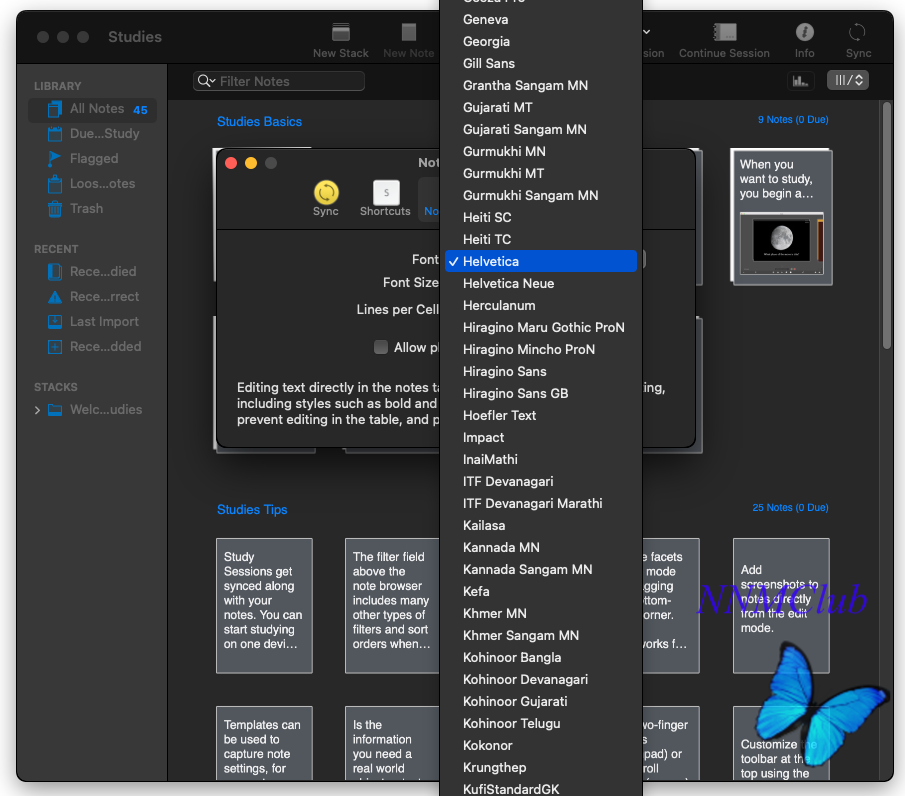Select Hoefler Text font
The height and width of the screenshot is (796, 905).
click(x=541, y=416)
